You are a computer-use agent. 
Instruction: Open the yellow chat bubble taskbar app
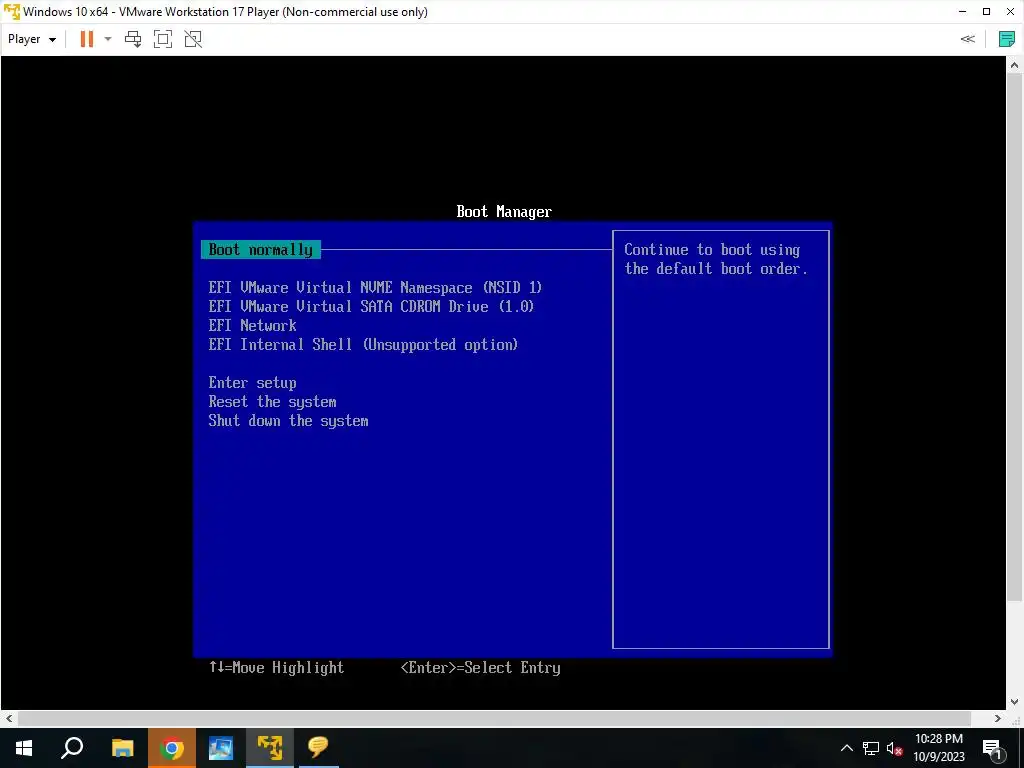[x=318, y=748]
